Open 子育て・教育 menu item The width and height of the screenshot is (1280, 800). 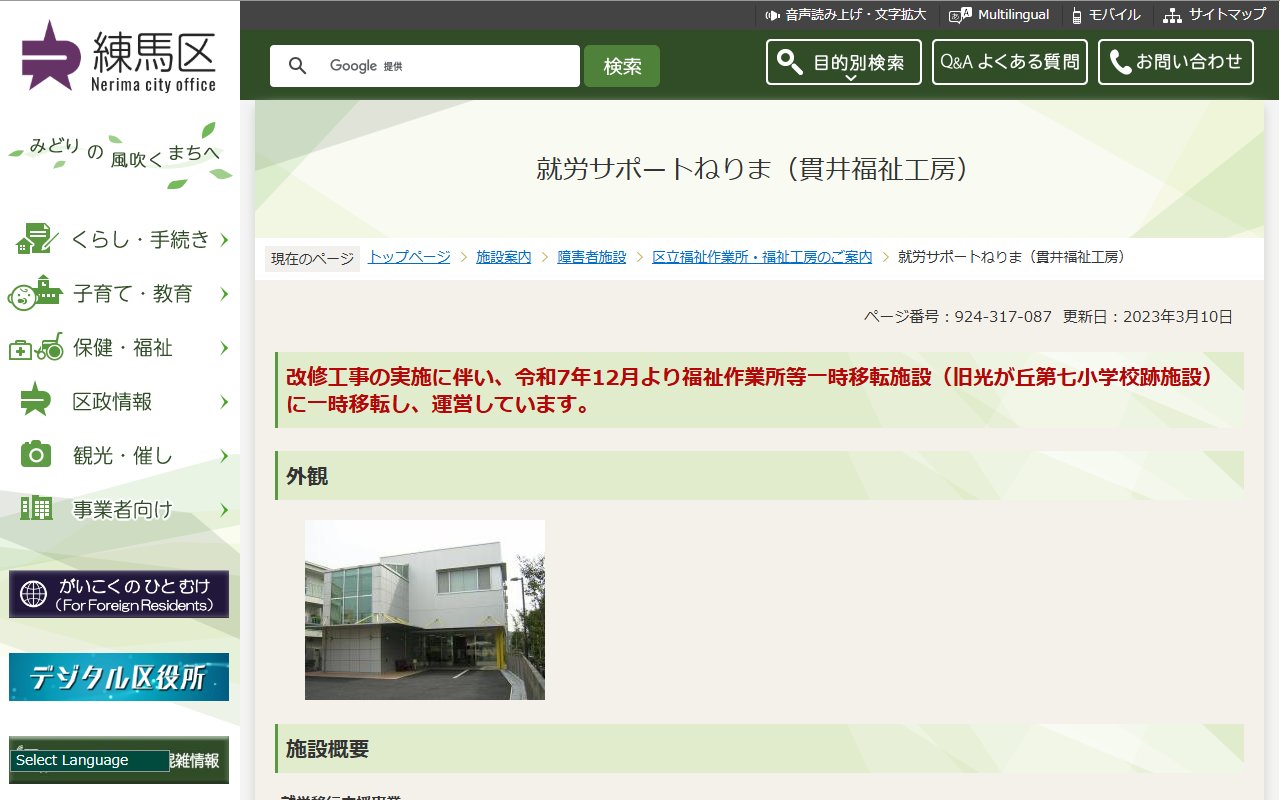pyautogui.click(x=120, y=294)
